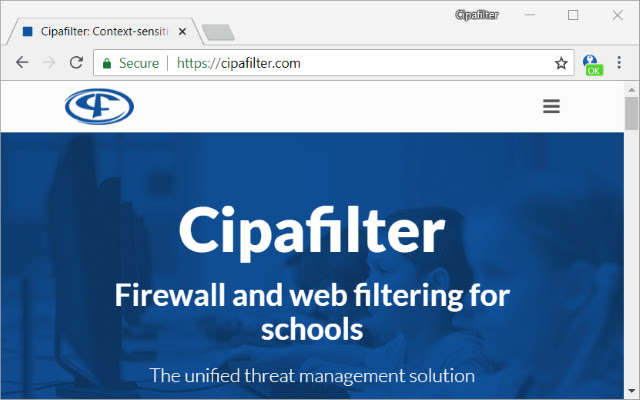Viewport: 640px width, 400px height.
Task: Click the forward navigation arrow
Action: (x=49, y=63)
